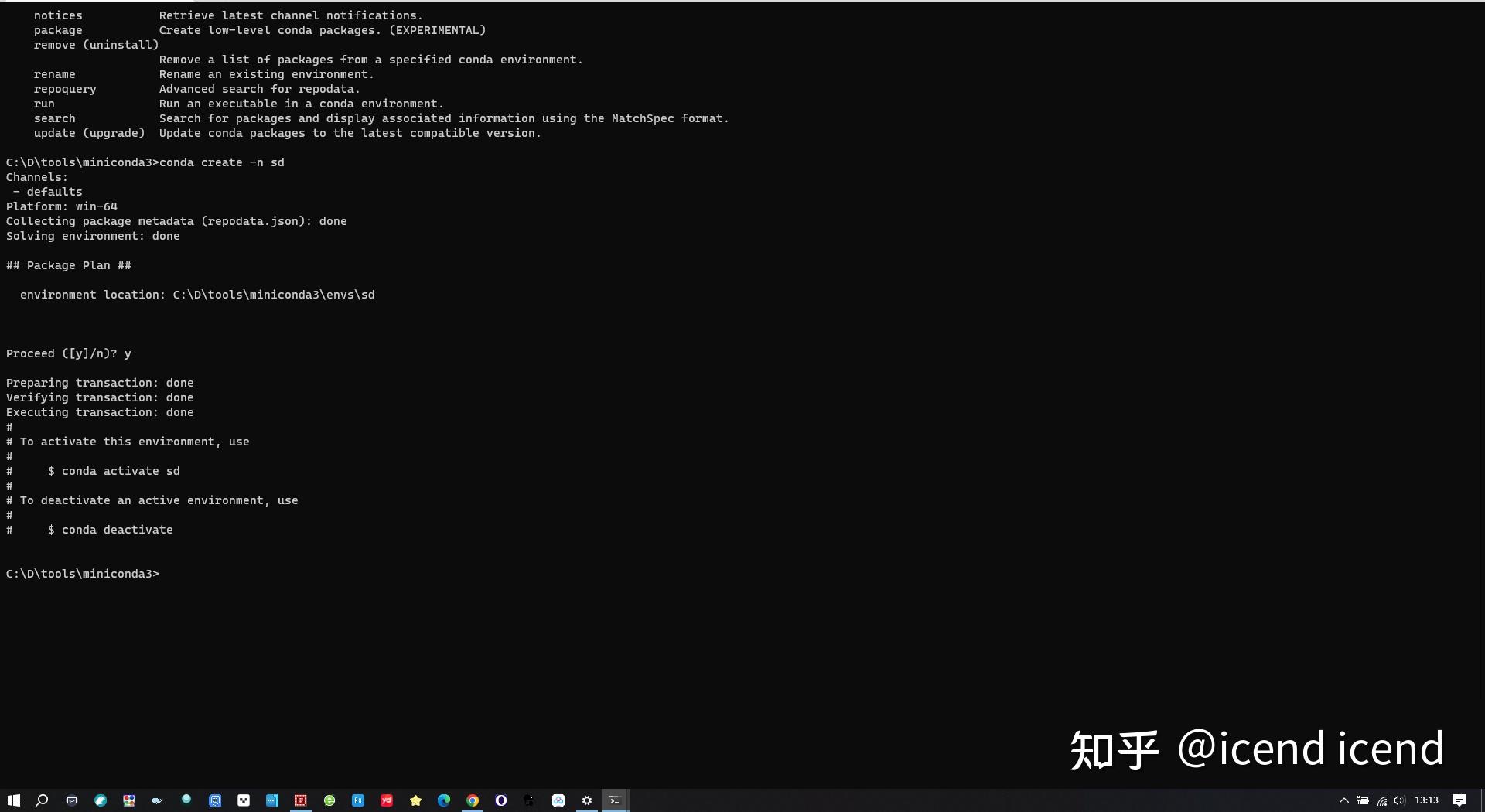This screenshot has width=1485, height=812.
Task: Toggle Wi-Fi connection panel
Action: (1381, 800)
